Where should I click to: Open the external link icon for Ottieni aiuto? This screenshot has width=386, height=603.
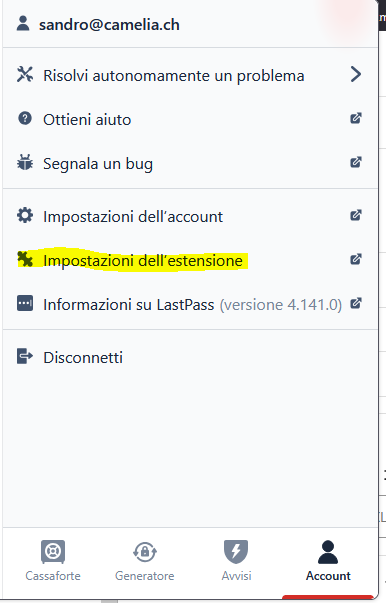click(x=356, y=118)
